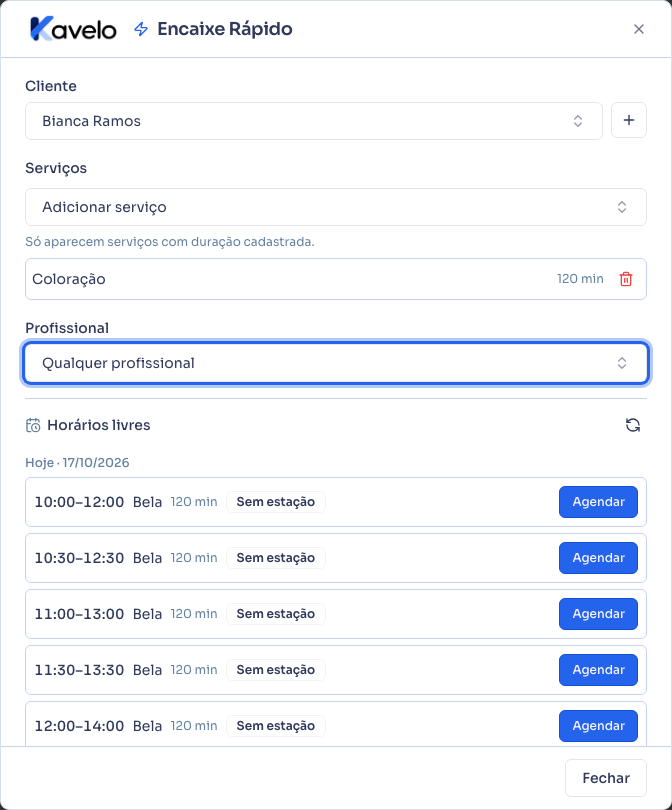Click the Horários livres heading
This screenshot has height=810, width=672.
[x=99, y=425]
